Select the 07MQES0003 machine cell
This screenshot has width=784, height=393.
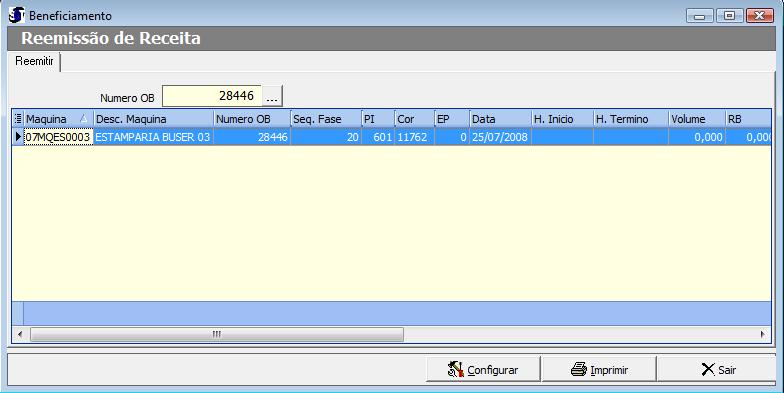(58, 137)
